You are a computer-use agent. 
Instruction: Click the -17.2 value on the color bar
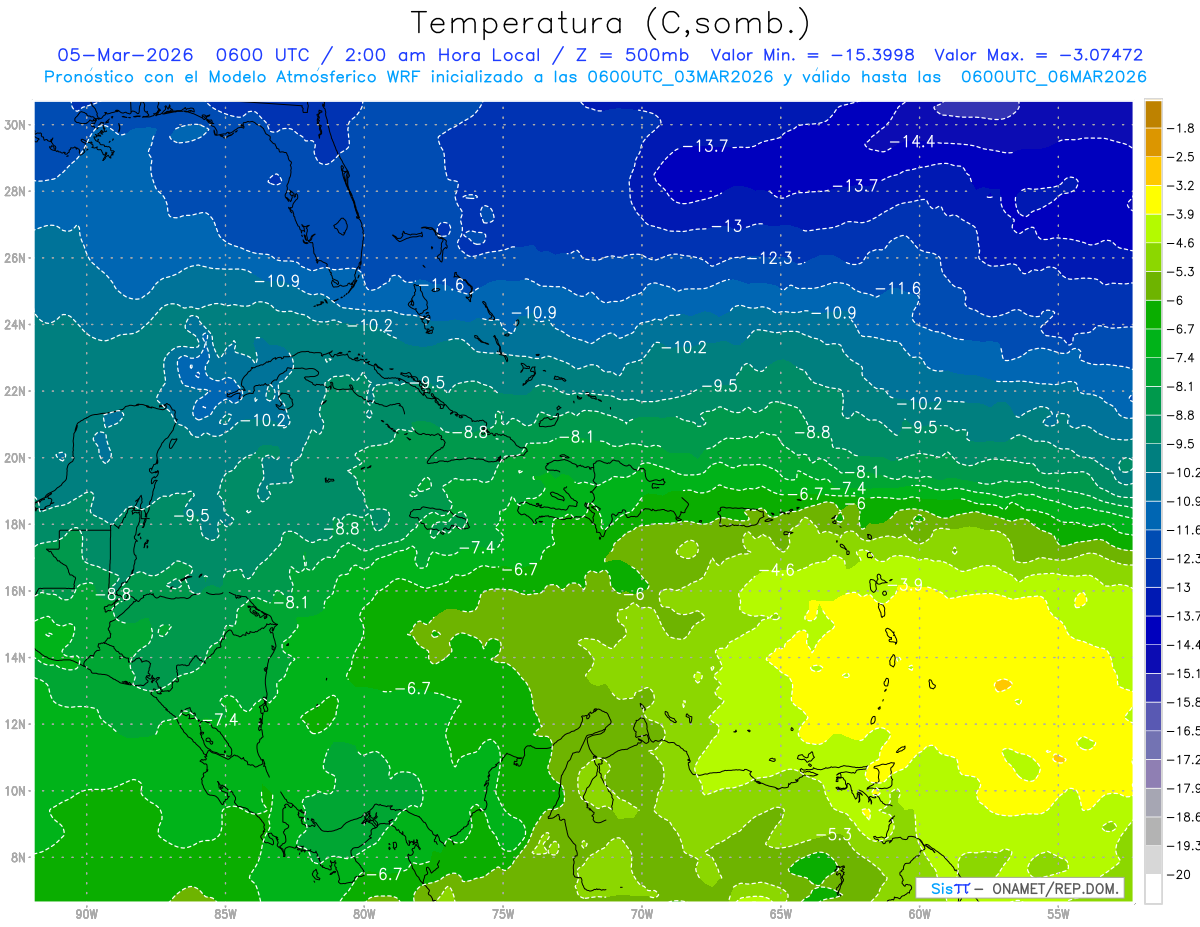click(x=1181, y=760)
